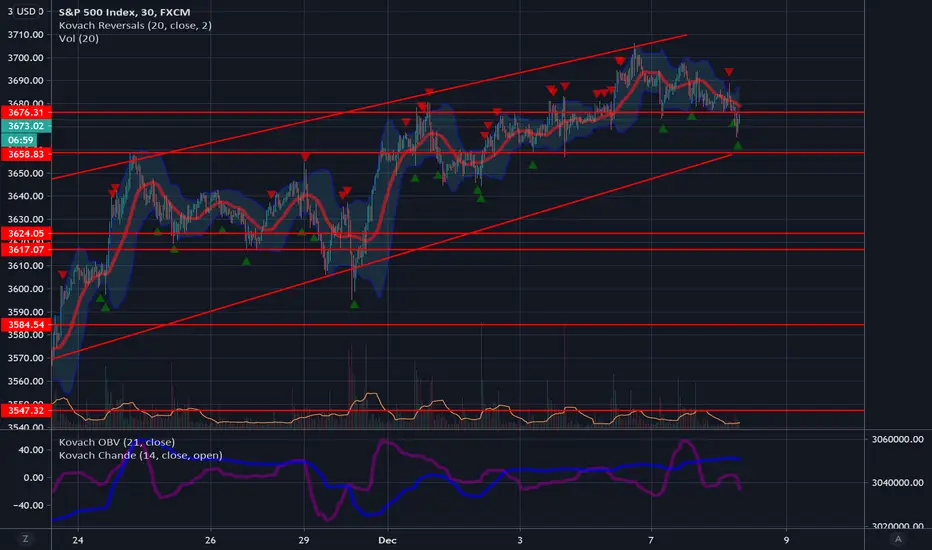Click the 9 date label on time axis

tap(786, 540)
